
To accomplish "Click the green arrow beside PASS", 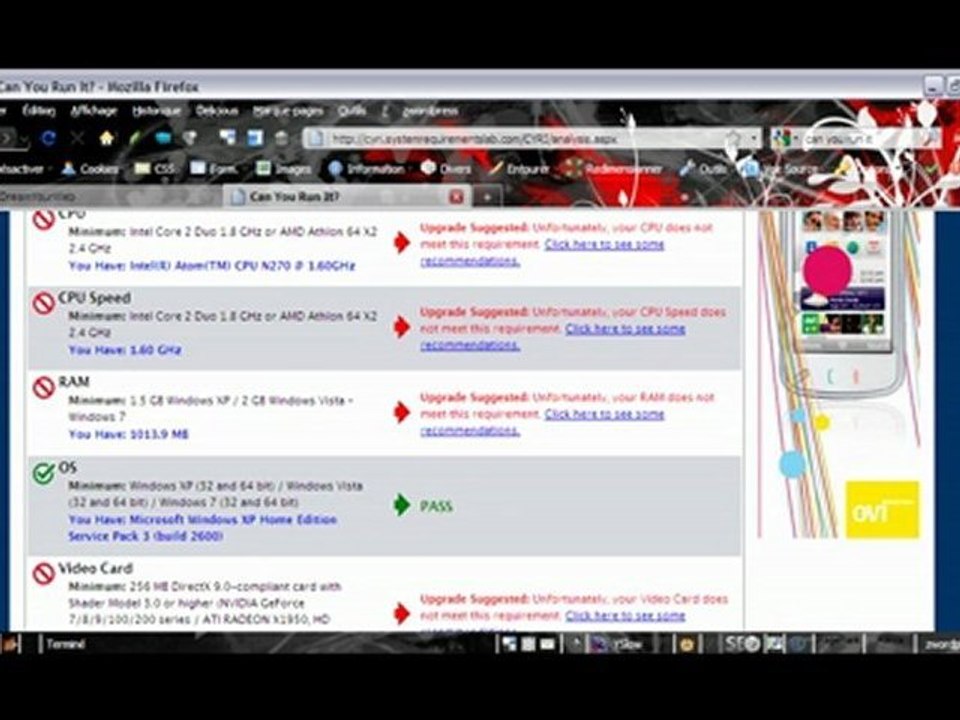I will (402, 505).
